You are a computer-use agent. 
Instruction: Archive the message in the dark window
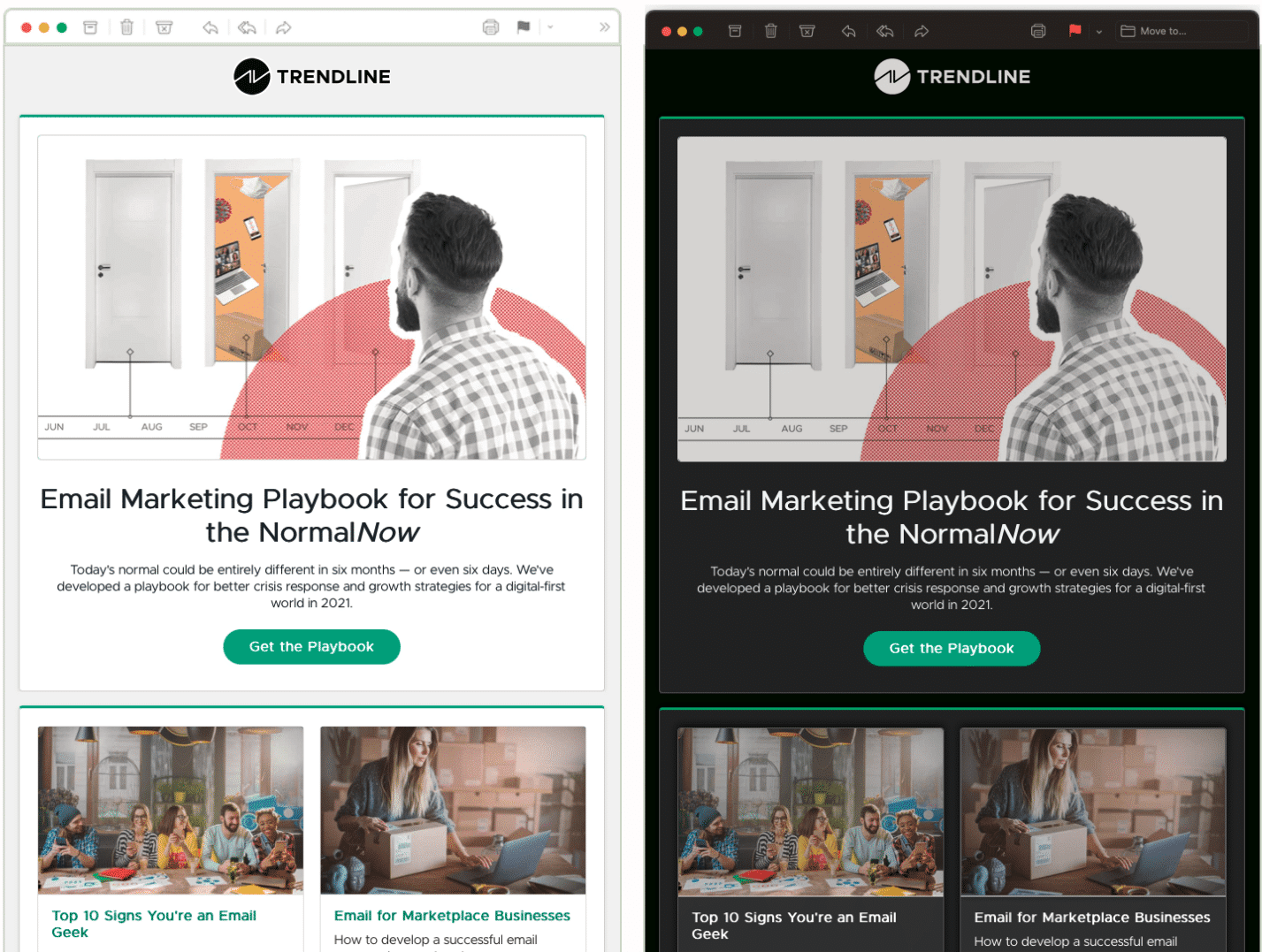pyautogui.click(x=735, y=31)
